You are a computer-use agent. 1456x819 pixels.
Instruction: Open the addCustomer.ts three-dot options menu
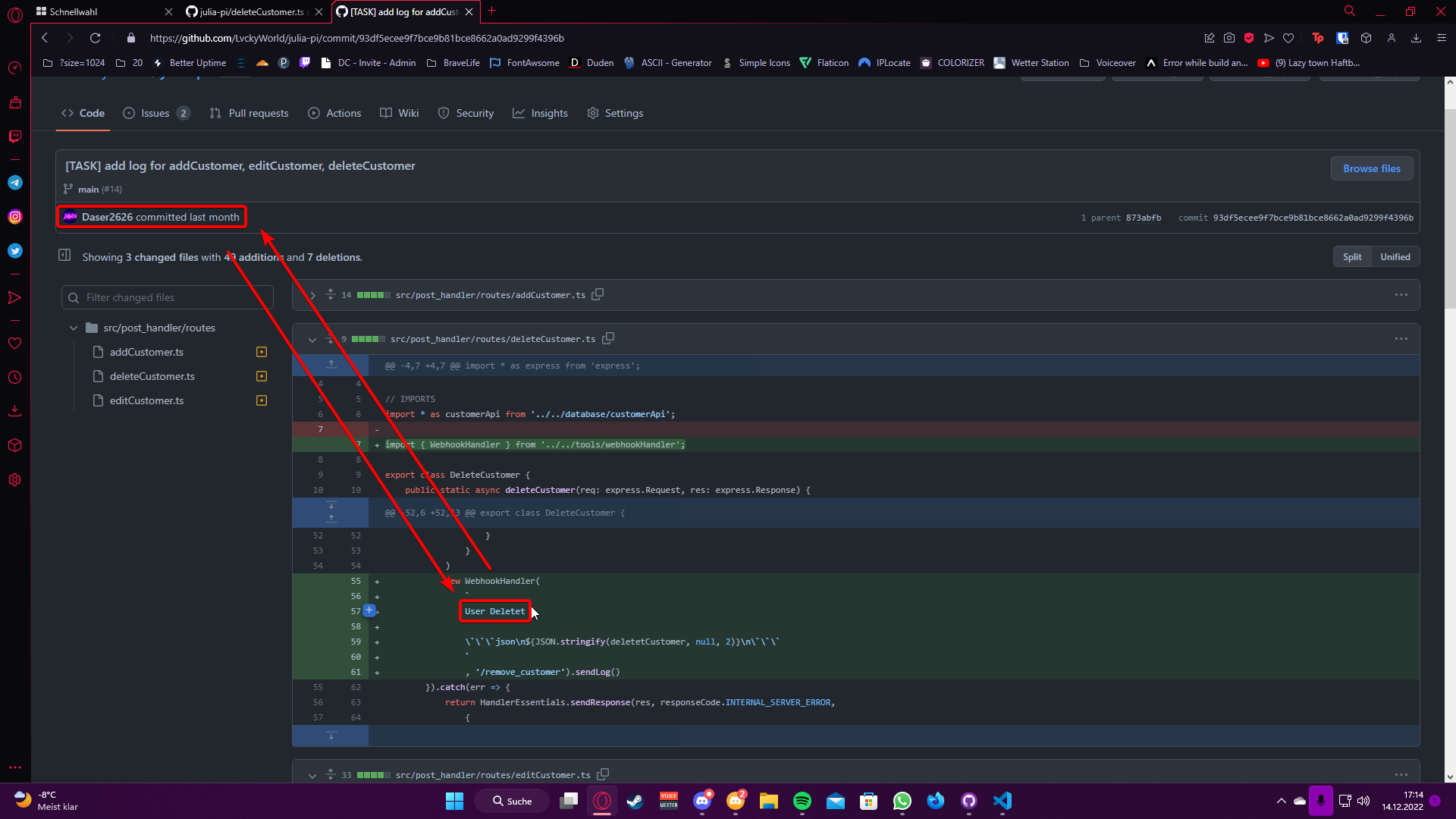point(1401,295)
